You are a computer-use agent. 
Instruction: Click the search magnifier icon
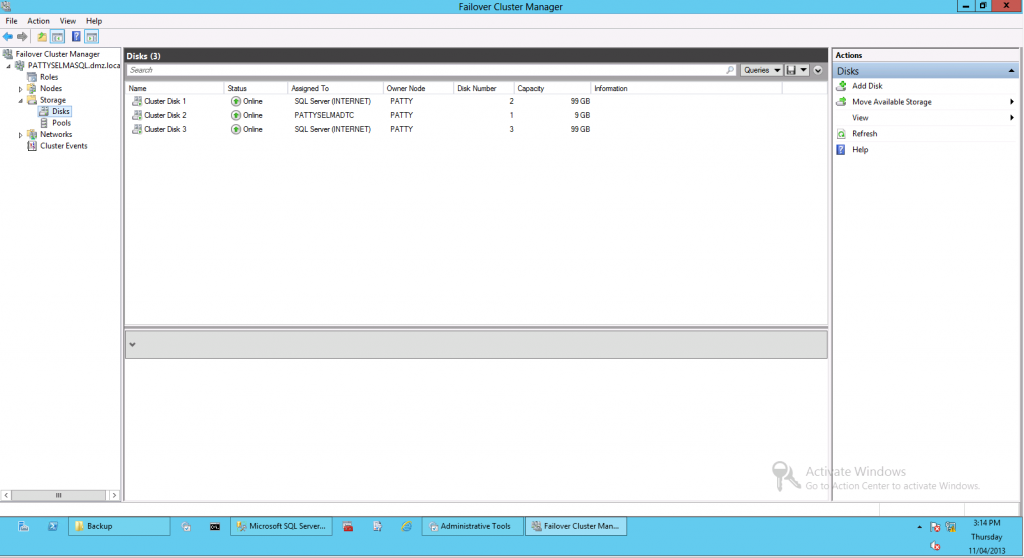pos(730,70)
